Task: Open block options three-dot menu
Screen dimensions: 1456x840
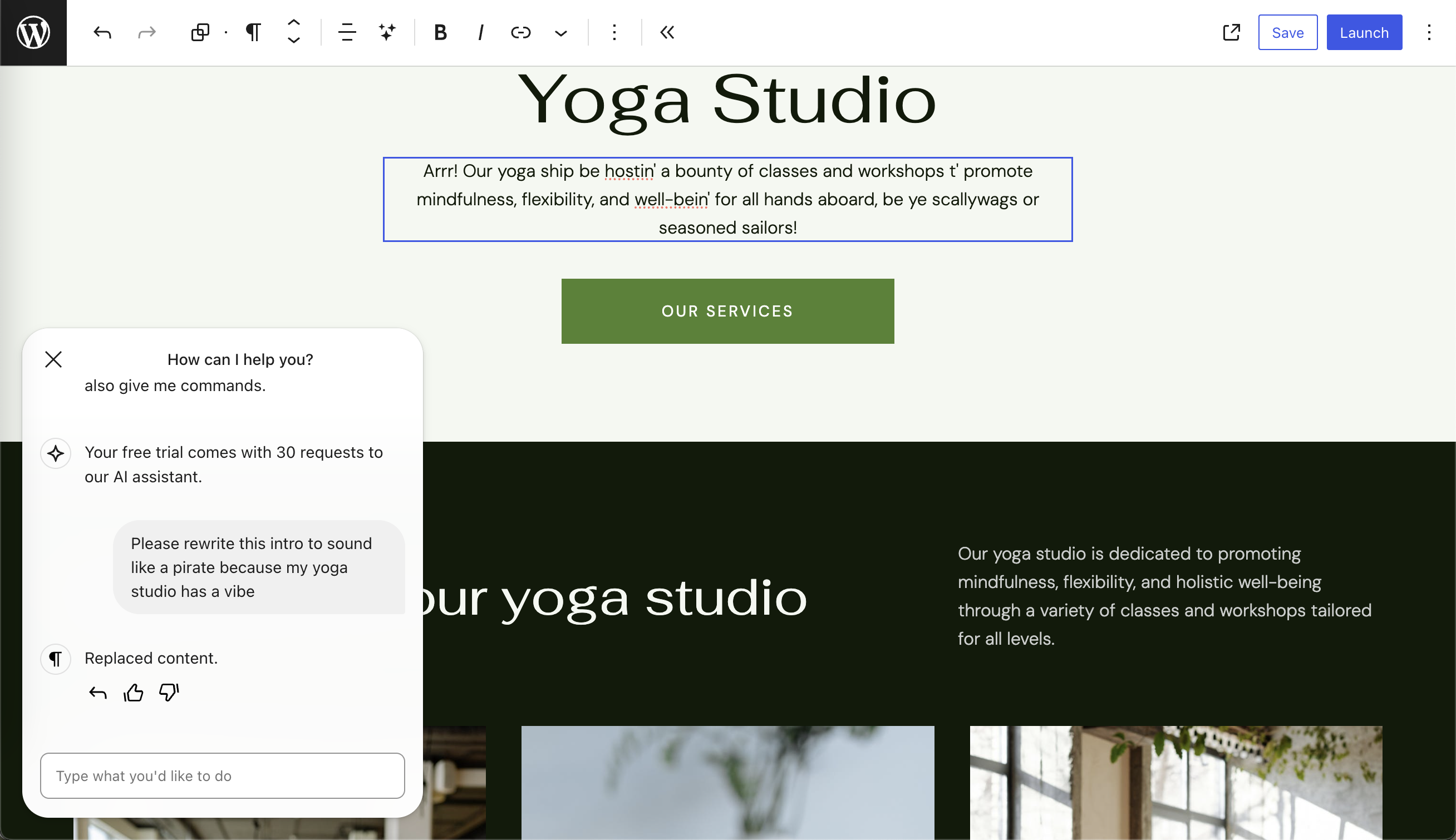Action: pyautogui.click(x=614, y=32)
